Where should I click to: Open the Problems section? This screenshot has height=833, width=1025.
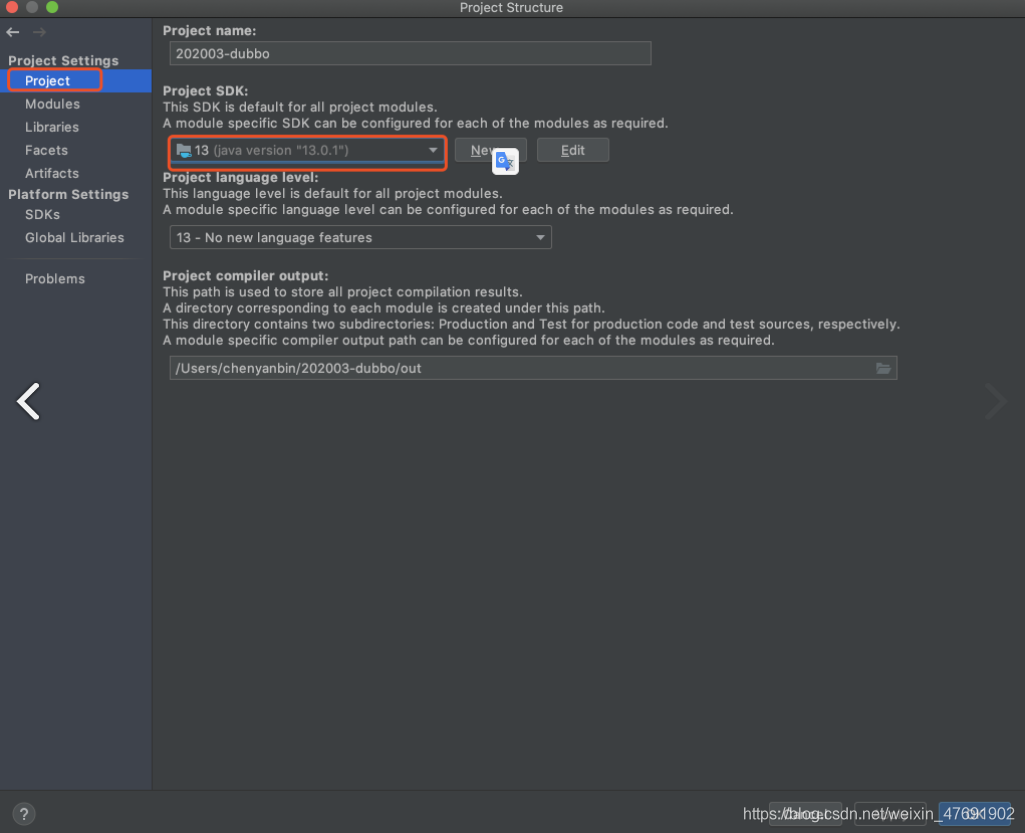(x=55, y=279)
